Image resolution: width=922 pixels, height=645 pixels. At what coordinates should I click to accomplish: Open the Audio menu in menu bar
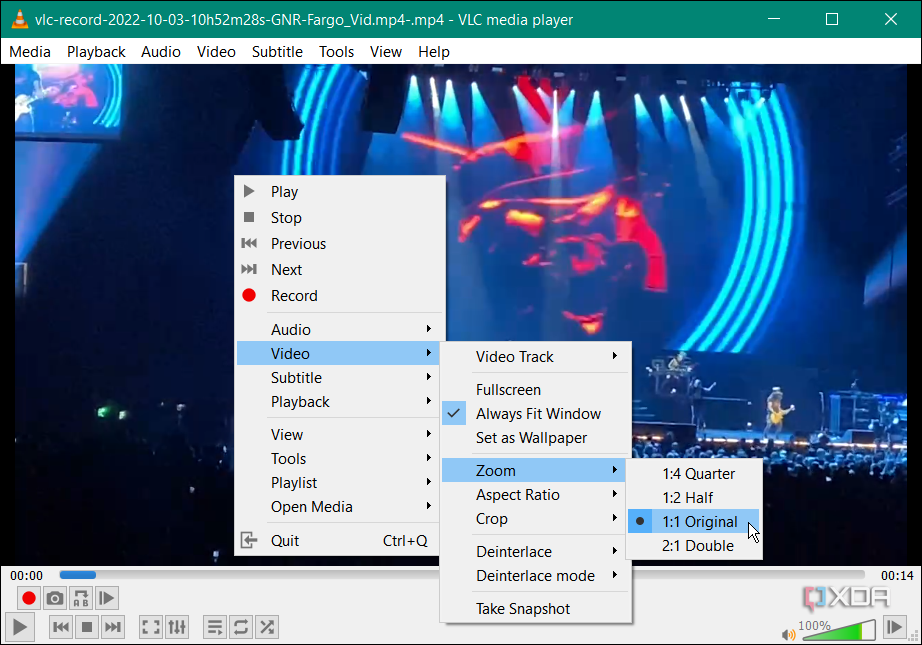coord(161,52)
